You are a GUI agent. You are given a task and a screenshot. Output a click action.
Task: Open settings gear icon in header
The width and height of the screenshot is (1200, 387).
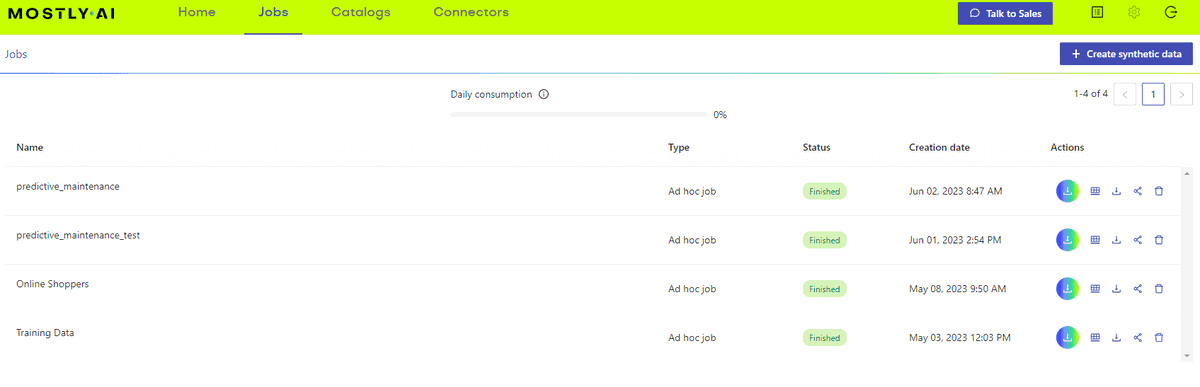coord(1134,13)
